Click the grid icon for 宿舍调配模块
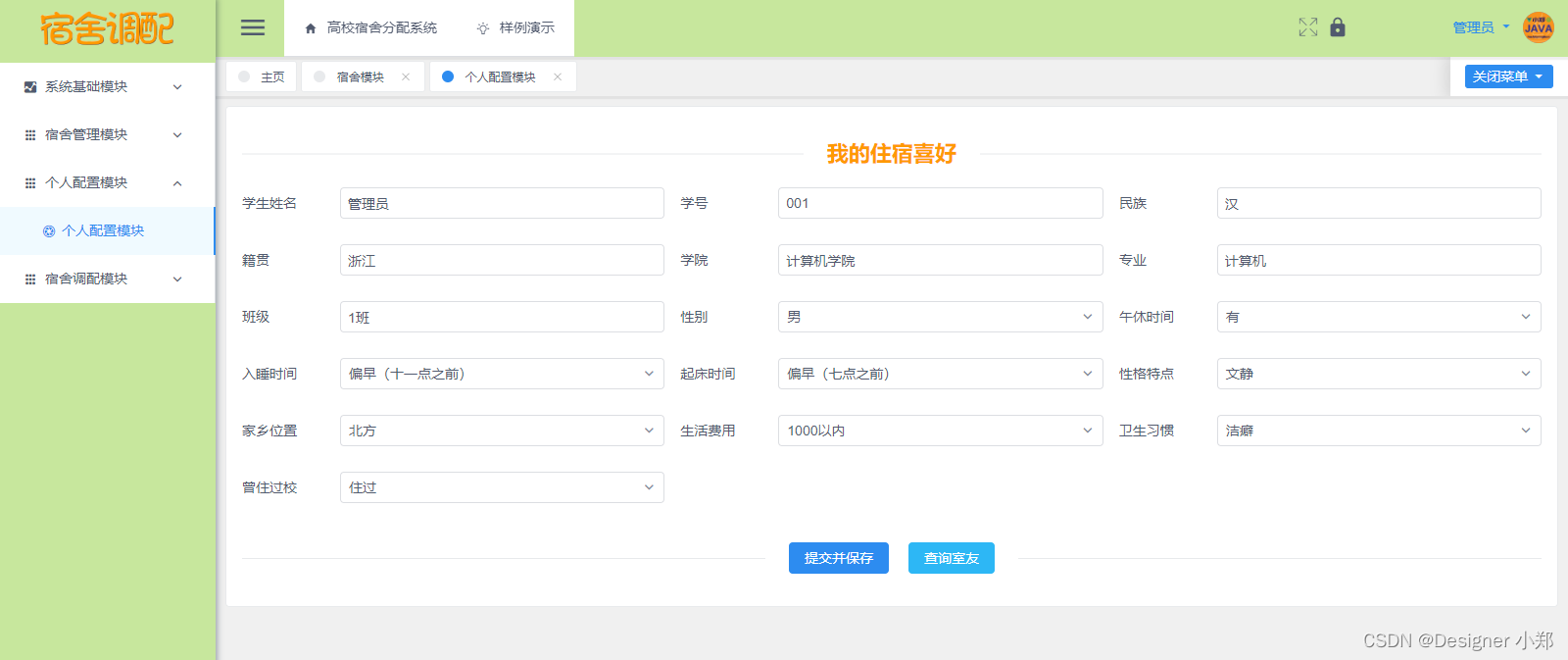 [x=30, y=279]
